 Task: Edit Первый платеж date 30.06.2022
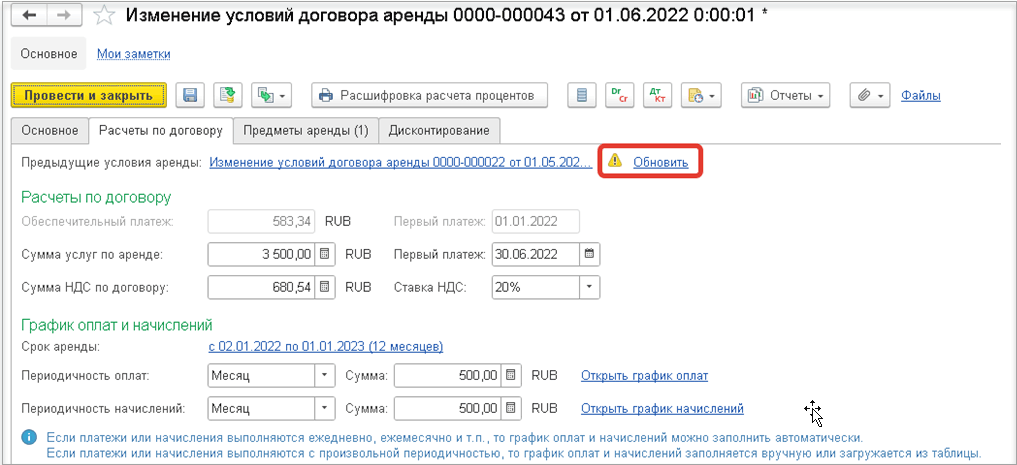click(x=535, y=254)
